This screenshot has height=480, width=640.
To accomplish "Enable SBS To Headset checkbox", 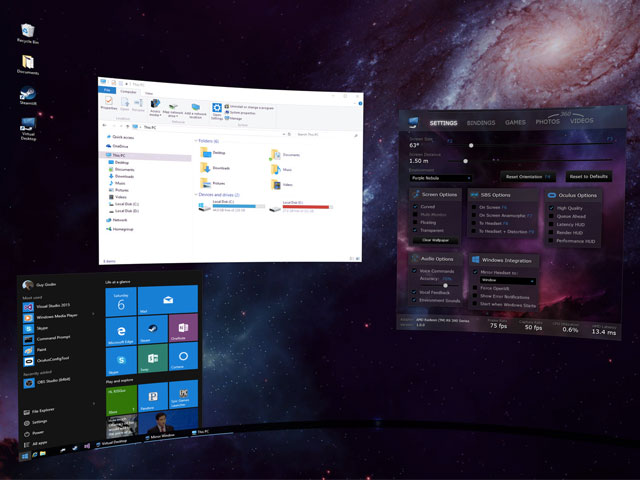I will (474, 223).
